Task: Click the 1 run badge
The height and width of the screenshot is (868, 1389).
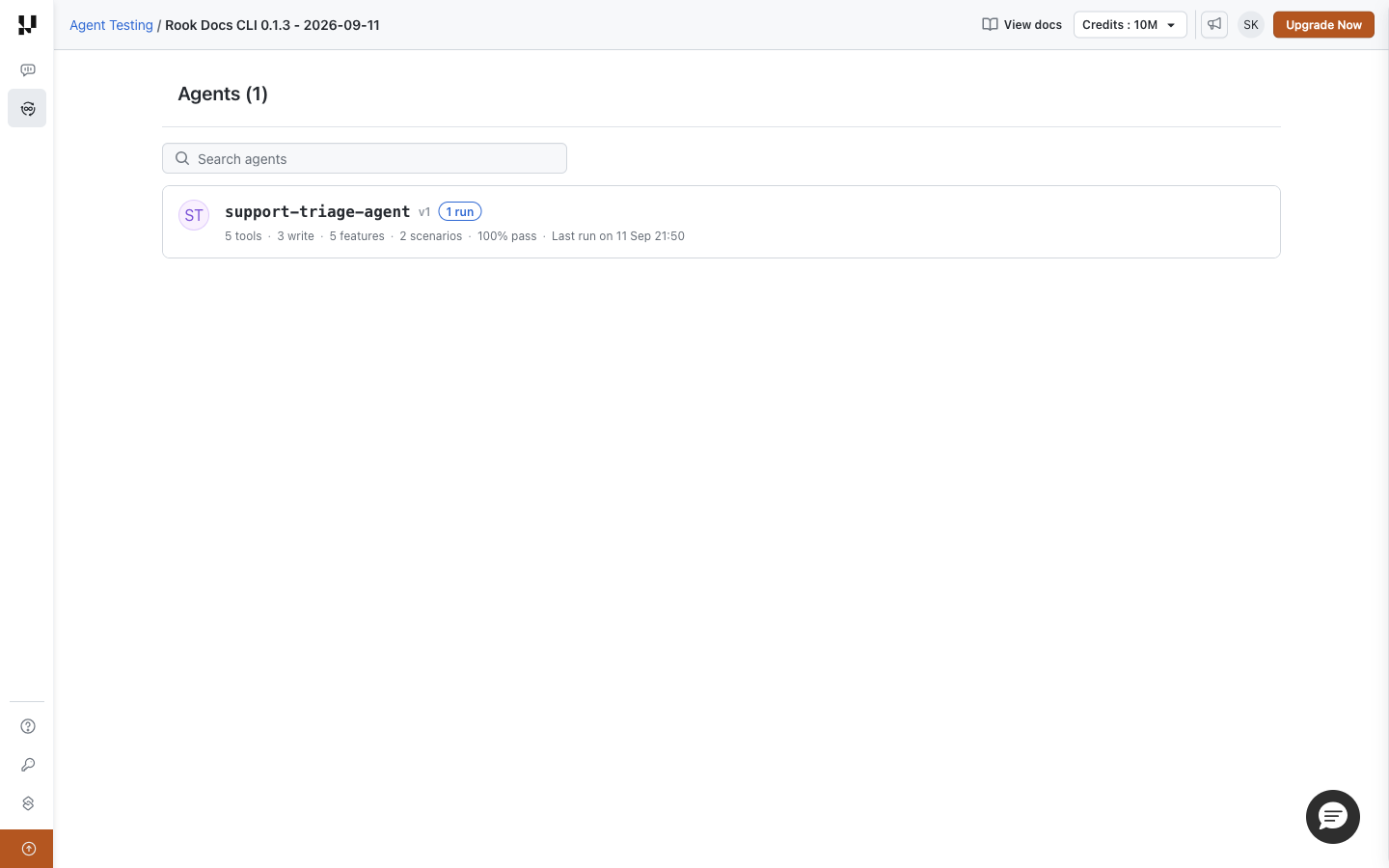Action: (x=460, y=211)
